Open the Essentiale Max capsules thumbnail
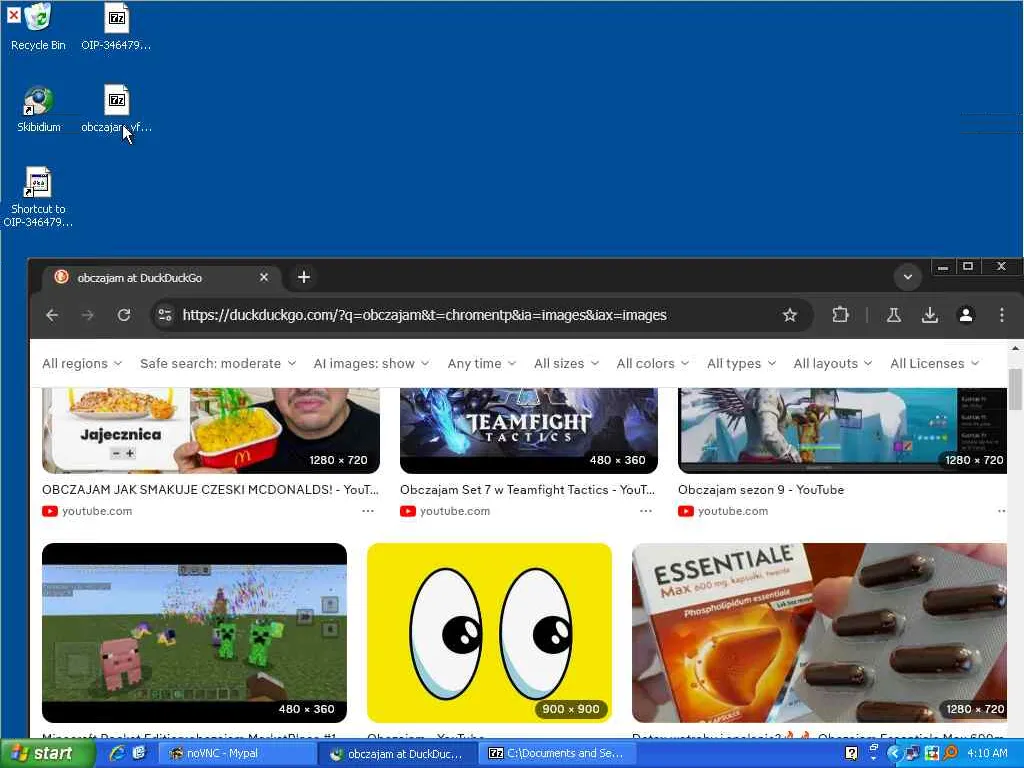1024x768 pixels. (x=820, y=633)
